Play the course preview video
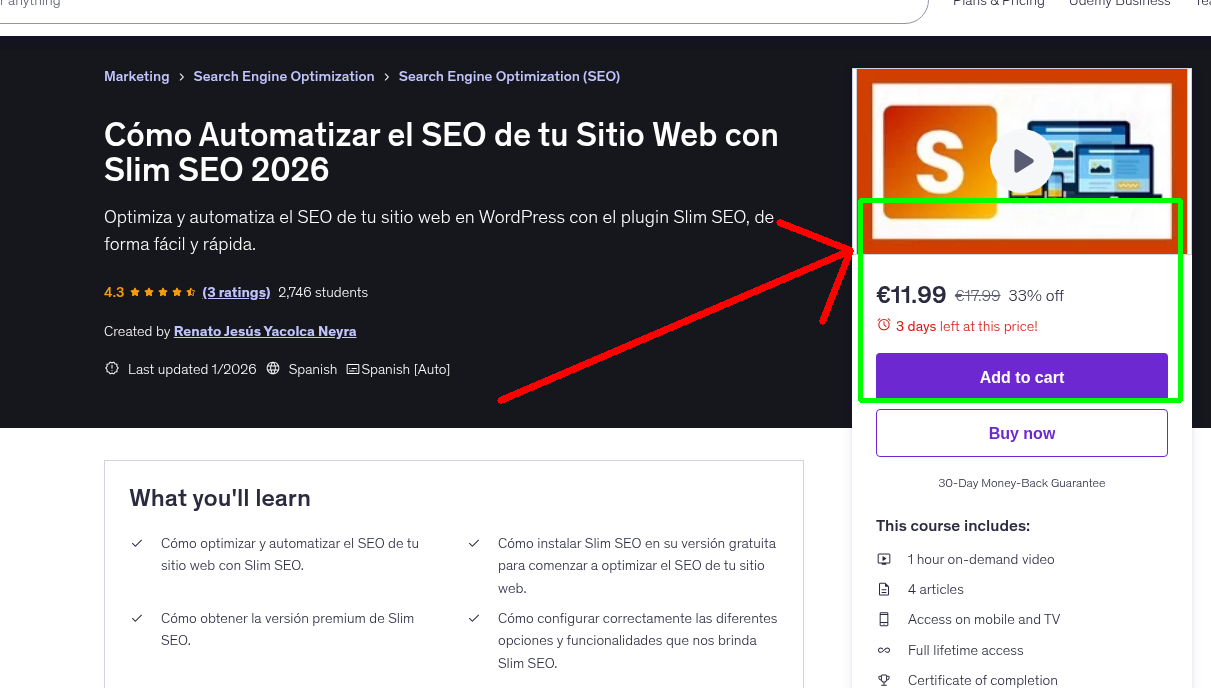Image resolution: width=1211 pixels, height=688 pixels. pos(1021,160)
